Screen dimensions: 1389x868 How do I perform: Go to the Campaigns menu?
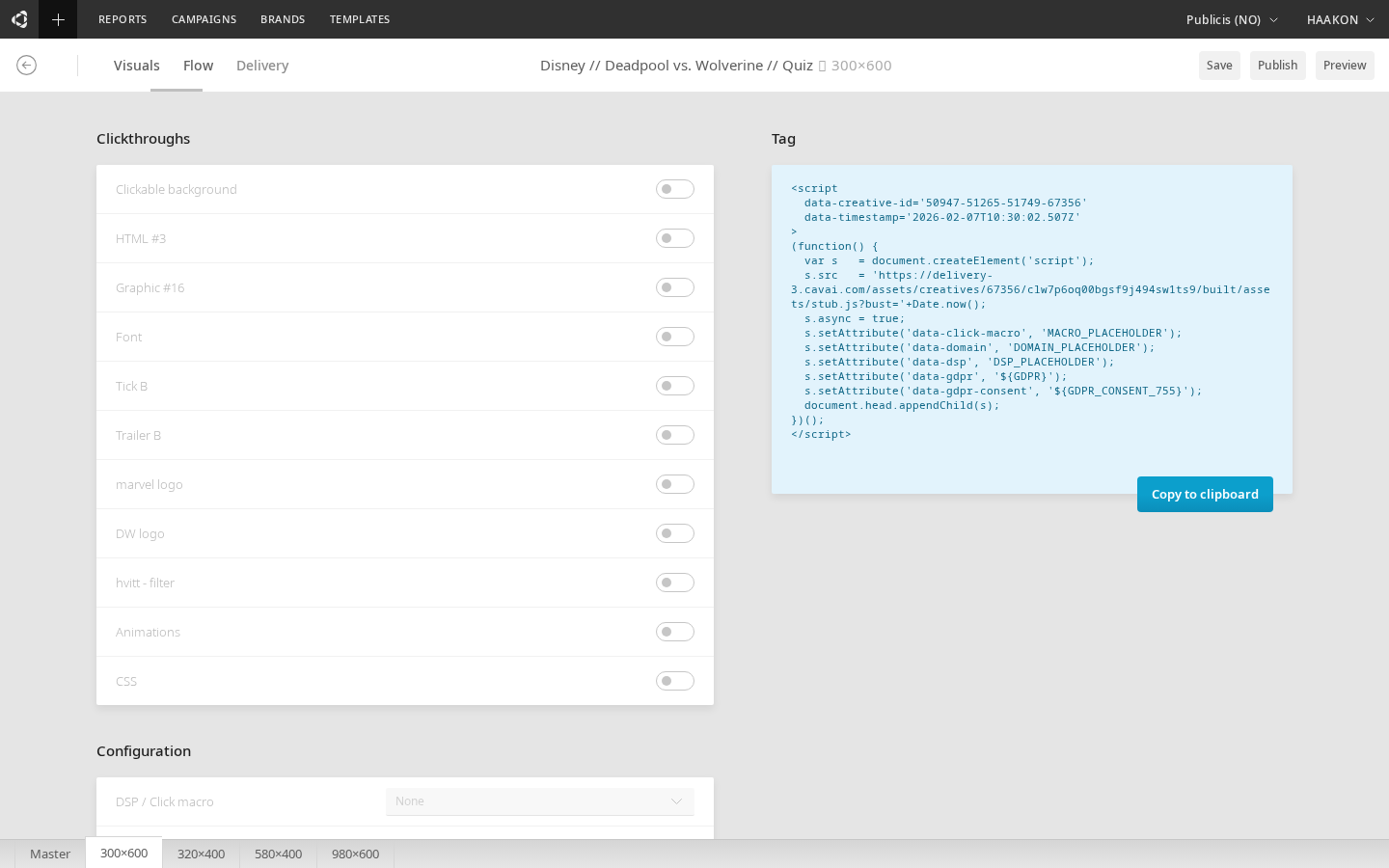[204, 19]
